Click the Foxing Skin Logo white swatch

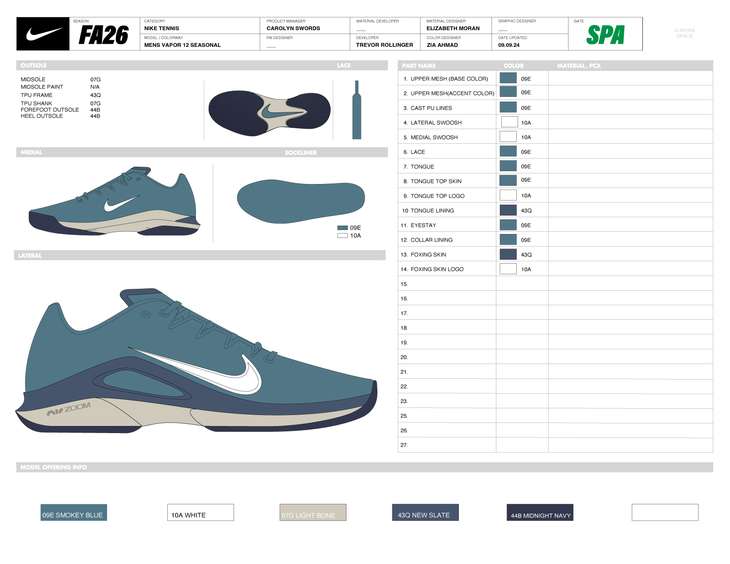(508, 269)
